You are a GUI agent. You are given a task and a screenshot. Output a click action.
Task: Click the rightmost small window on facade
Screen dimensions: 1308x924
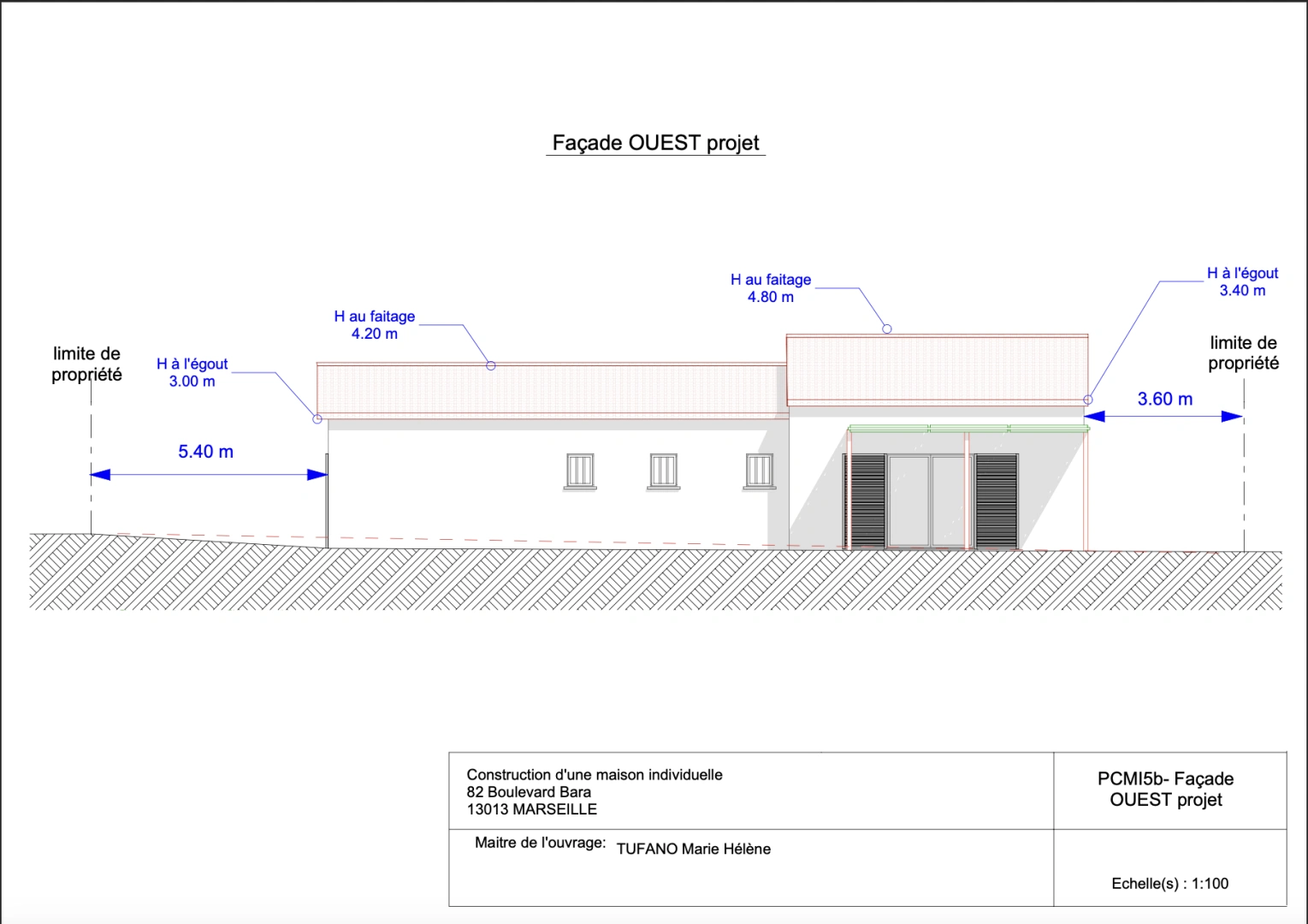point(759,471)
